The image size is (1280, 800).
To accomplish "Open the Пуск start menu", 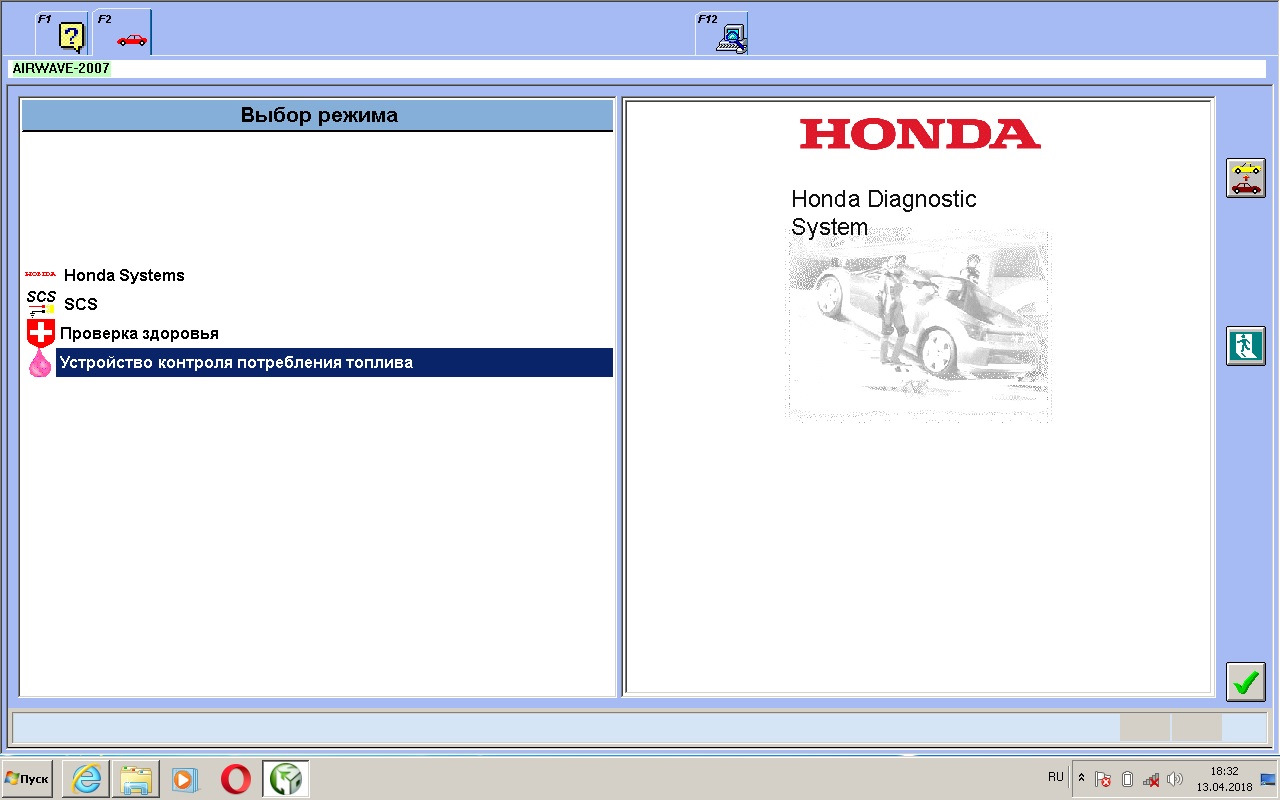I will [x=28, y=778].
